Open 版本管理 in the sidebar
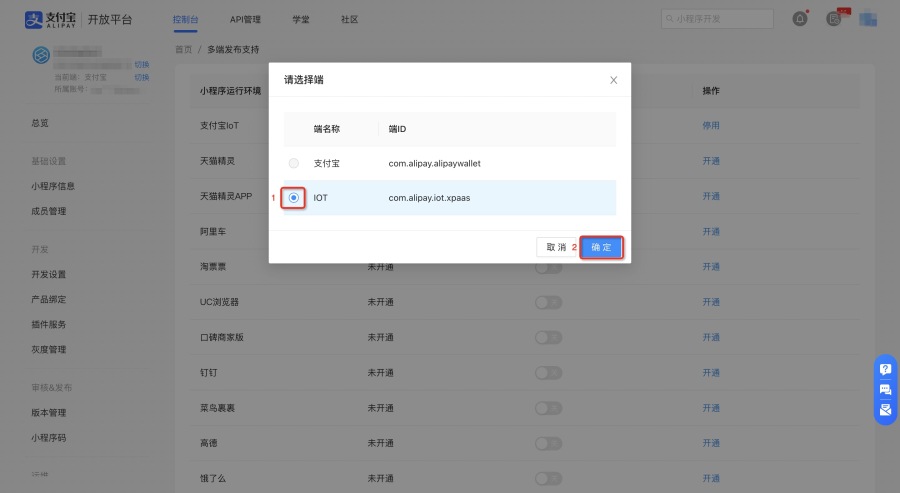 pos(49,413)
